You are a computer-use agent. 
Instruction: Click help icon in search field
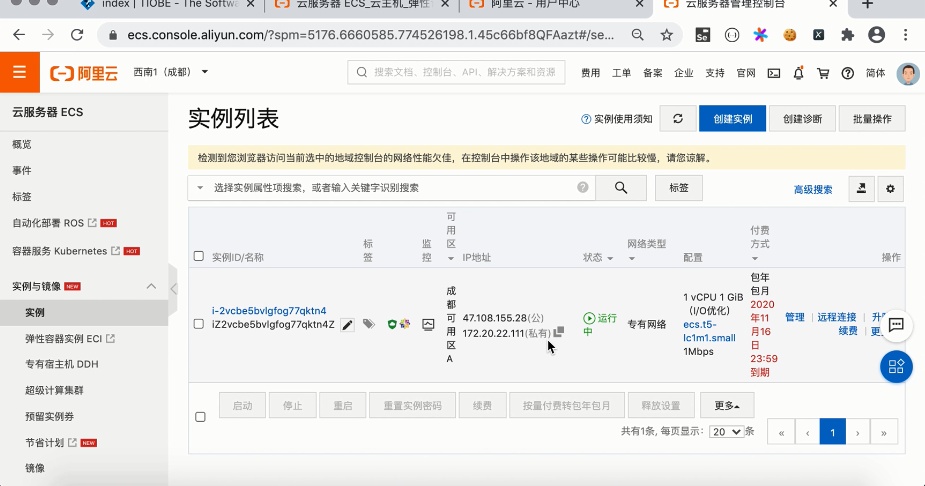tap(583, 188)
